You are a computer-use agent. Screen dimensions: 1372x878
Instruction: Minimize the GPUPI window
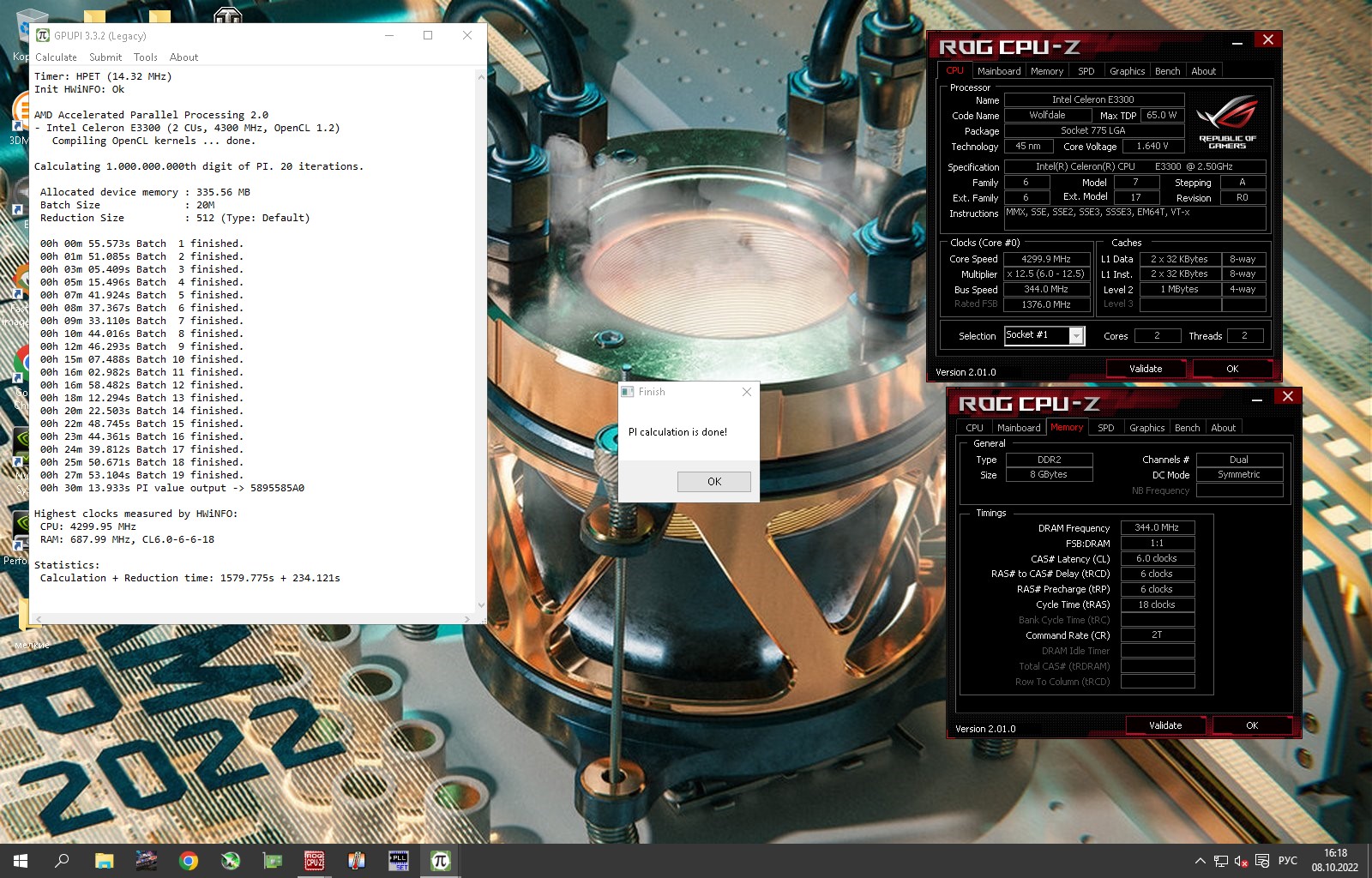coord(389,35)
